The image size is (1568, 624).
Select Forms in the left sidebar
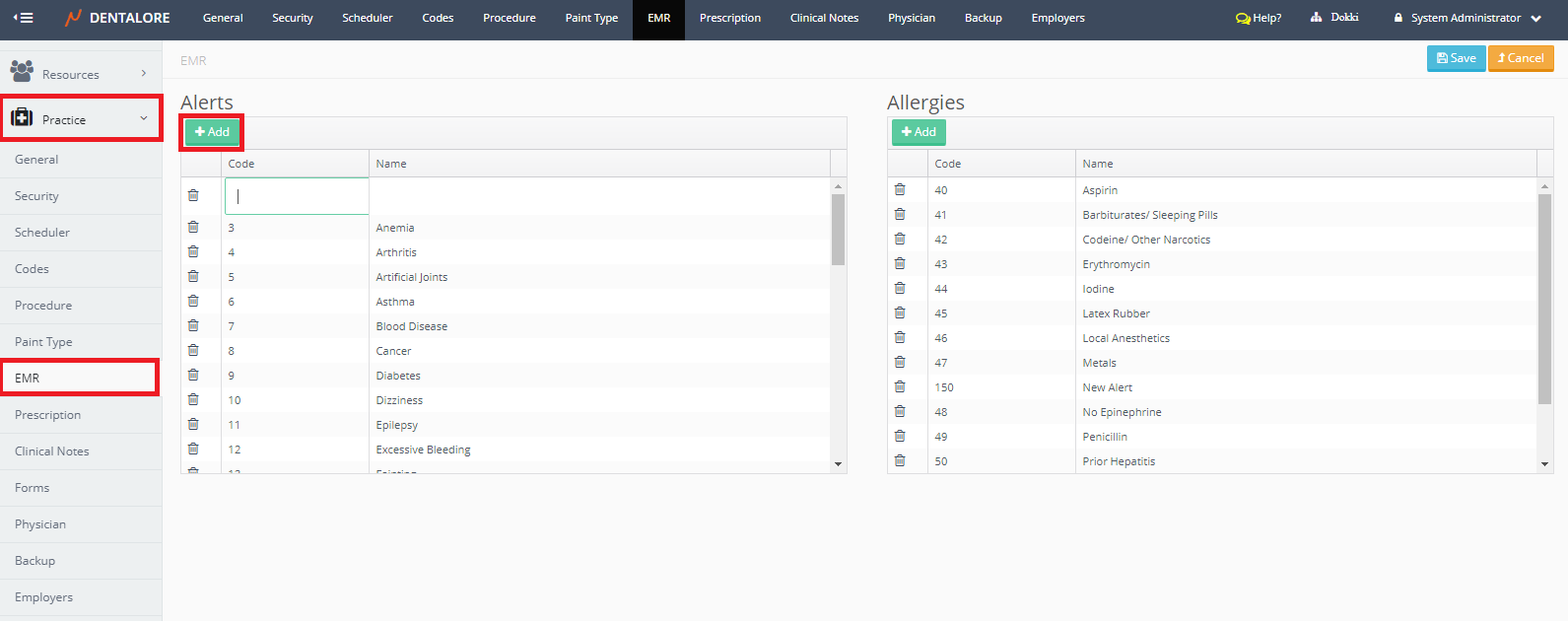[33, 488]
